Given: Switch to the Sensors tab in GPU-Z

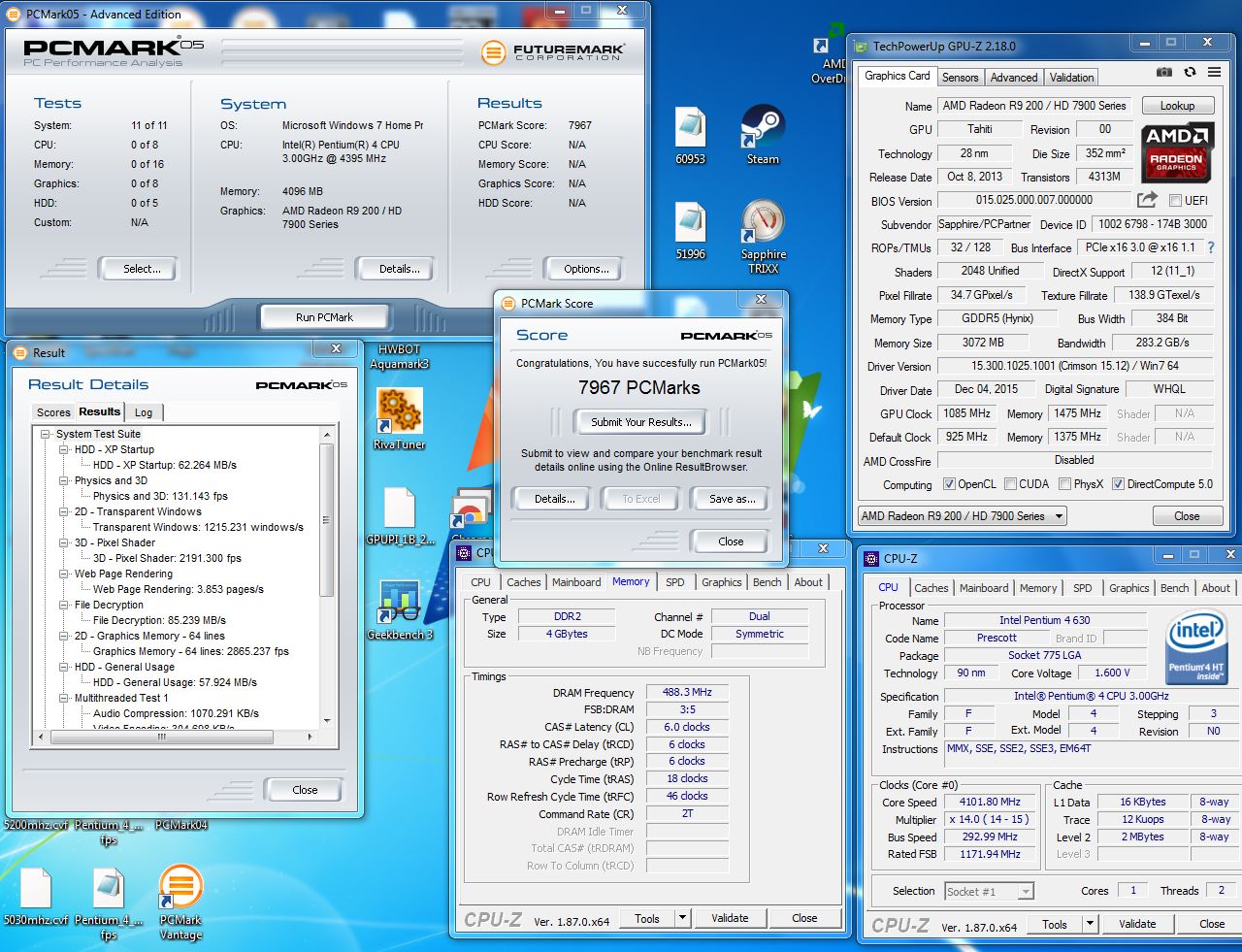Looking at the screenshot, I should tap(960, 78).
